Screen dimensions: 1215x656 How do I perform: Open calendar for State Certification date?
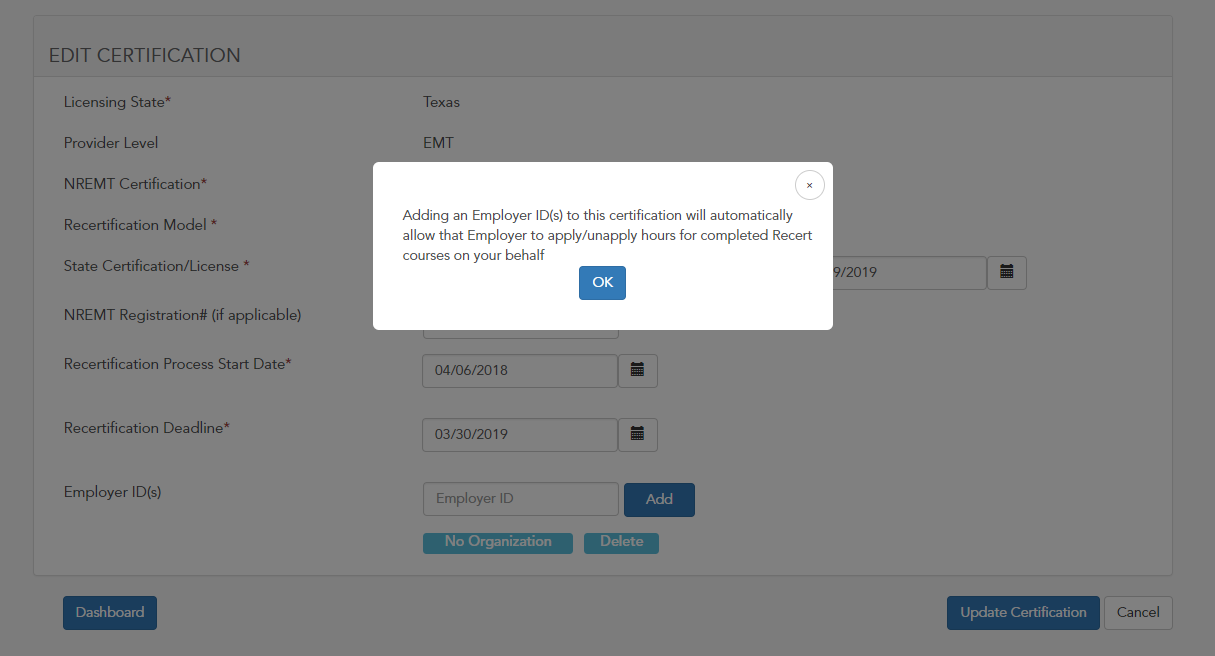tap(1007, 272)
